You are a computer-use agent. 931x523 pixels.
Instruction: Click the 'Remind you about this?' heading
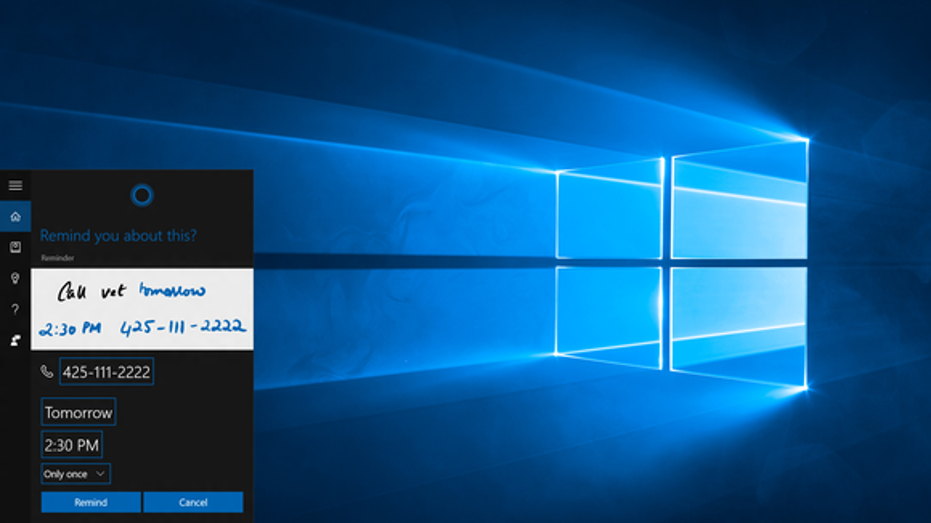pos(118,236)
